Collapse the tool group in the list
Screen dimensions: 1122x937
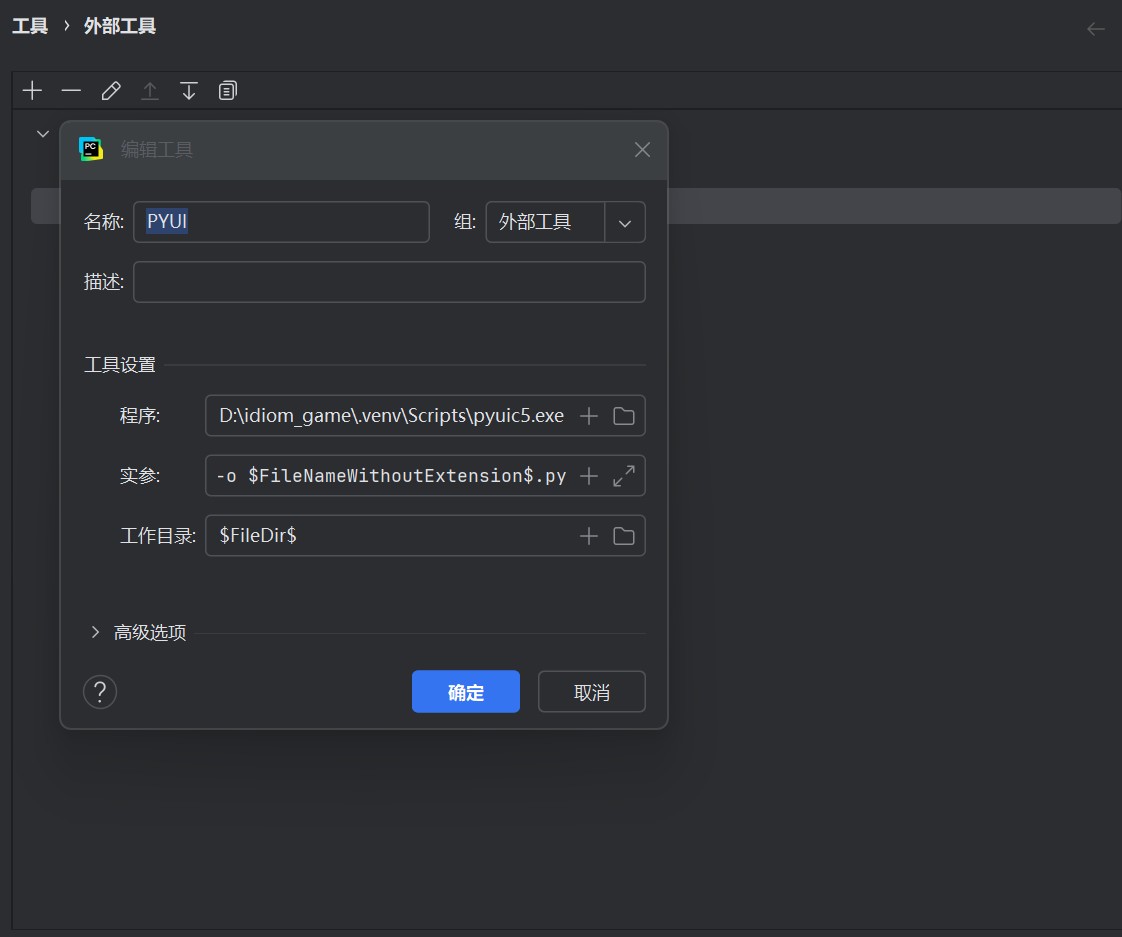click(x=42, y=132)
